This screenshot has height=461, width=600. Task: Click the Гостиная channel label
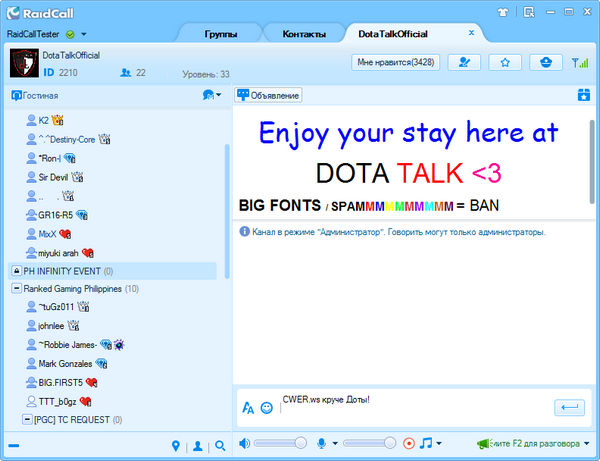coord(41,96)
